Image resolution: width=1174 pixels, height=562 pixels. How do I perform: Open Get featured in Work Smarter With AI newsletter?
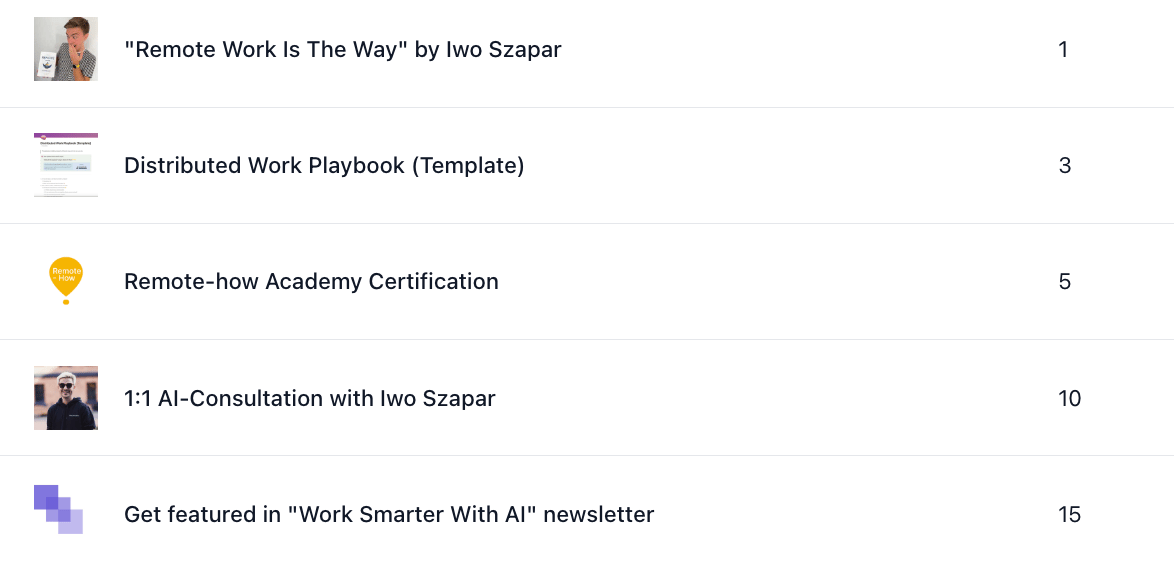pos(389,515)
